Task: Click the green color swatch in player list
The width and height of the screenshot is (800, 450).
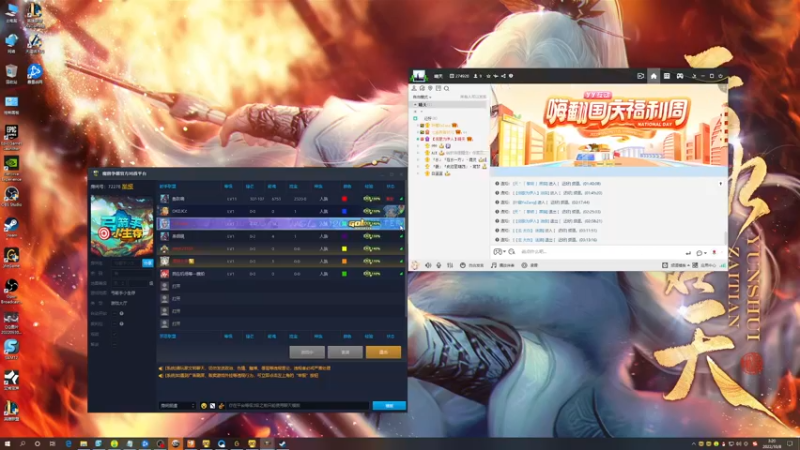Action: tap(344, 274)
